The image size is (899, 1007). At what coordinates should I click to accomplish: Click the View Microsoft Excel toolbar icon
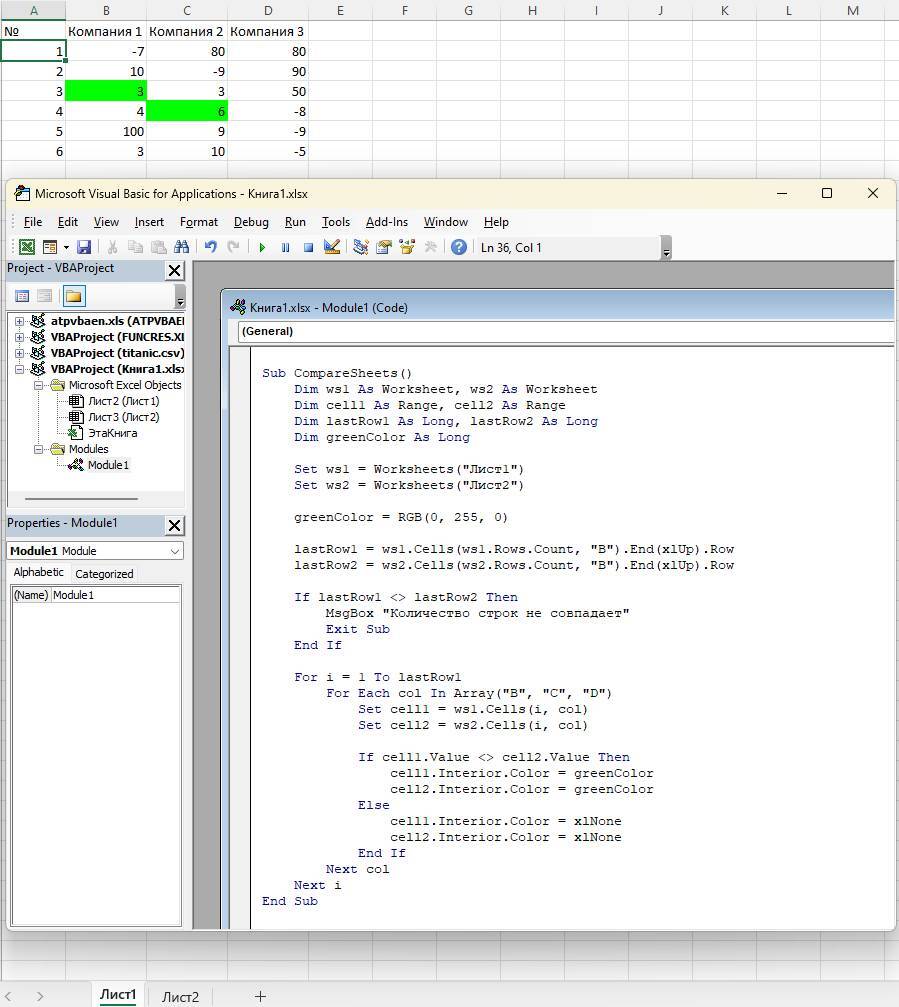27,247
